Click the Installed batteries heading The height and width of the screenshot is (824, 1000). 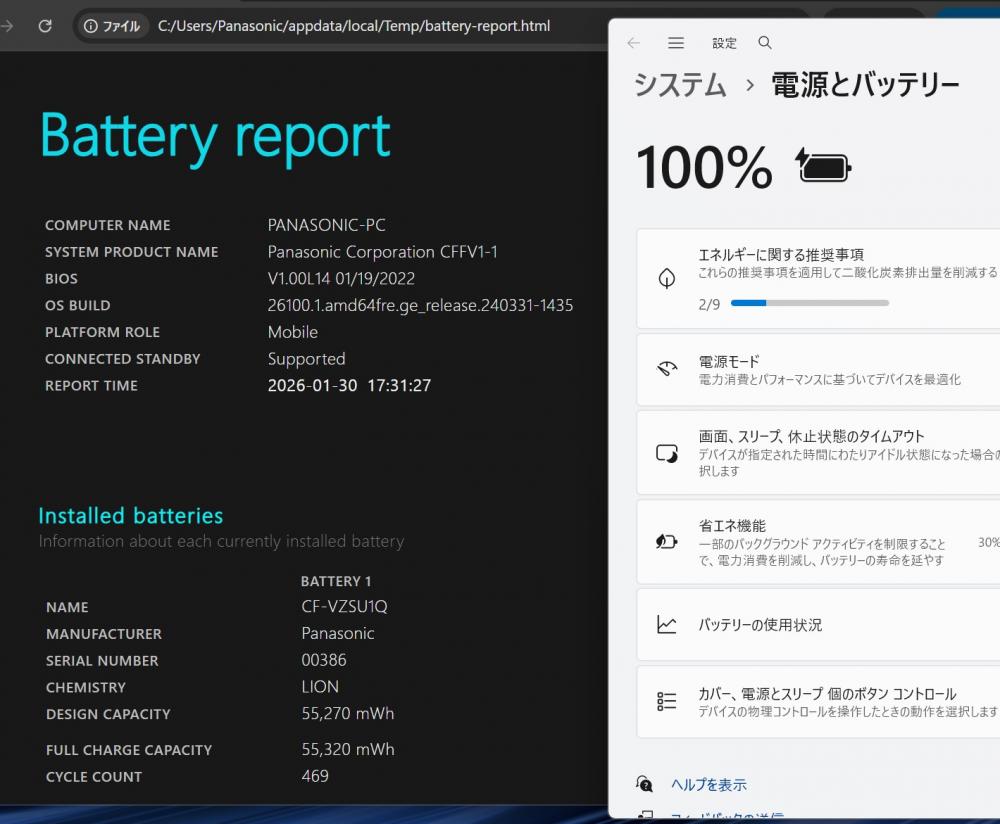point(131,515)
